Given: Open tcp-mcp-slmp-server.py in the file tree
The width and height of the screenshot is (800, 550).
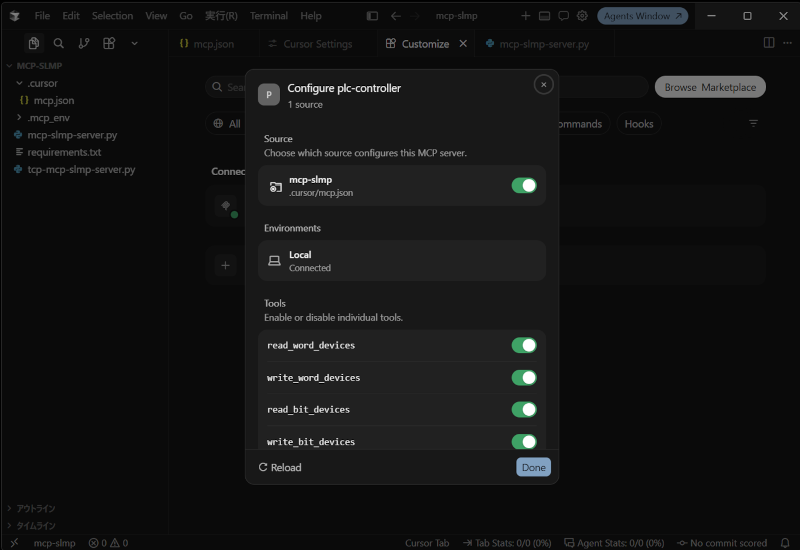Looking at the screenshot, I should tap(81, 169).
